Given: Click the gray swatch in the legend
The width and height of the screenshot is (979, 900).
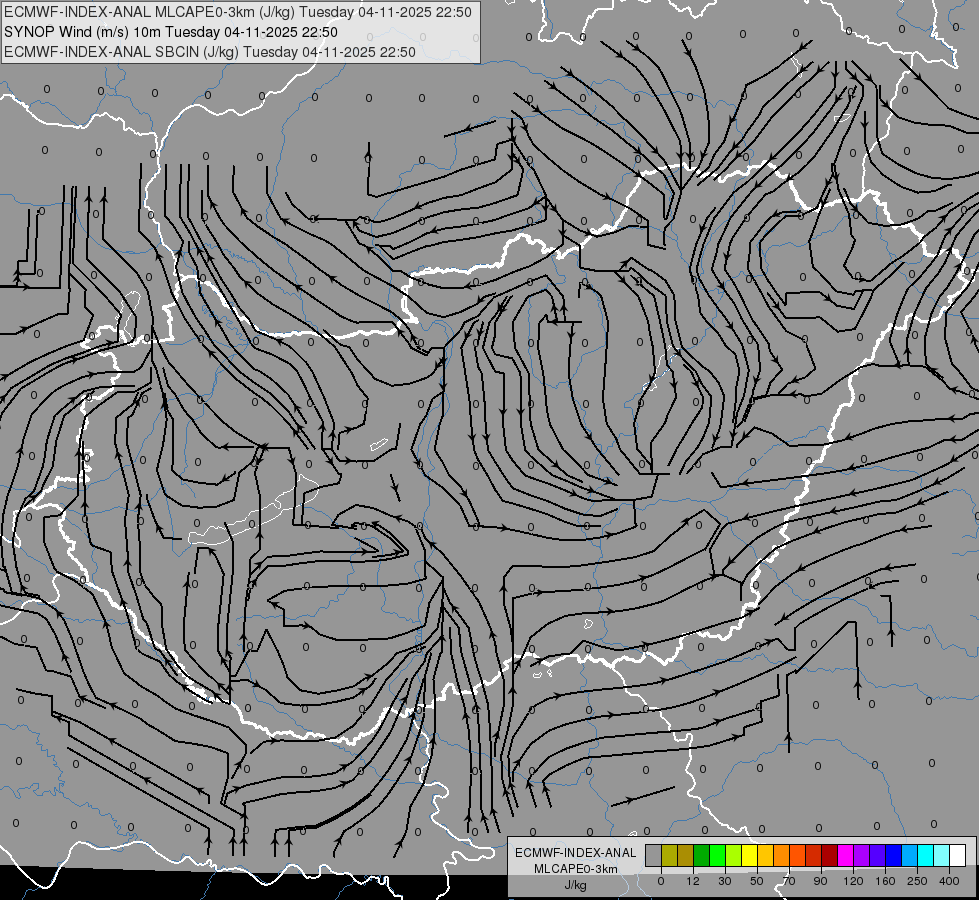Looking at the screenshot, I should 654,855.
